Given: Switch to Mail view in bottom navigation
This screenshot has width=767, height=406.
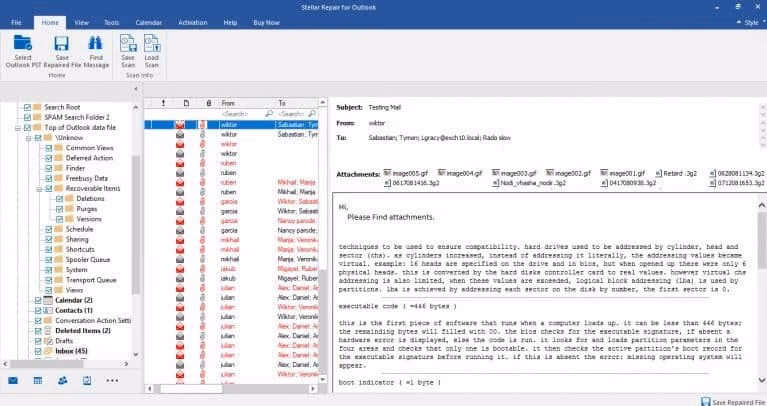Looking at the screenshot, I should pos(13,381).
